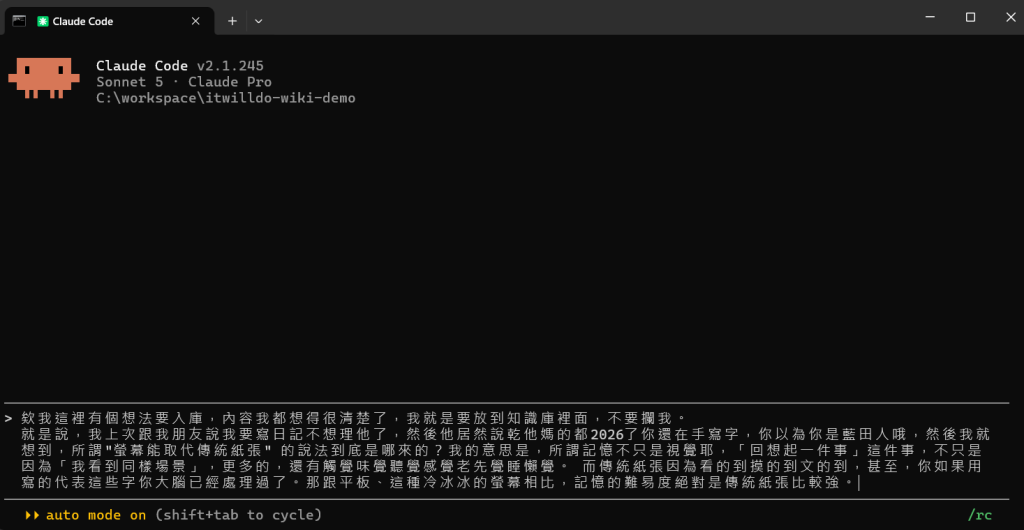Image resolution: width=1024 pixels, height=530 pixels.
Task: Click the double-arrow auto mode icon
Action: pyautogui.click(x=32, y=515)
